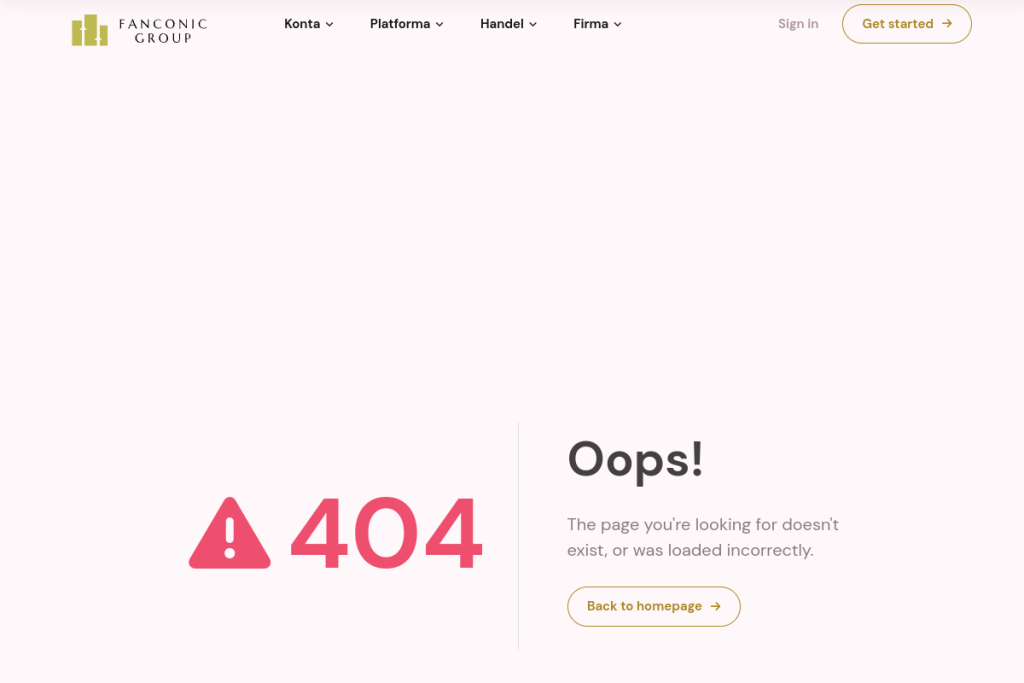Click the Oops! heading
The width and height of the screenshot is (1024, 683).
point(635,460)
